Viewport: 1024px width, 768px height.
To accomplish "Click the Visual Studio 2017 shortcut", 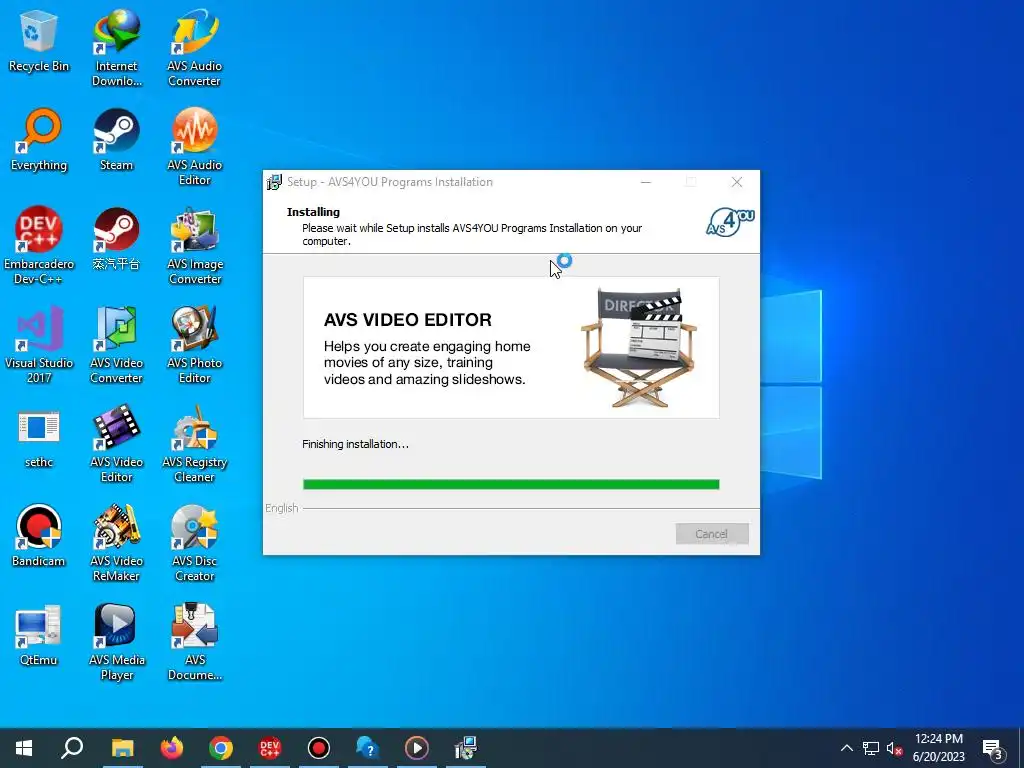I will (39, 345).
